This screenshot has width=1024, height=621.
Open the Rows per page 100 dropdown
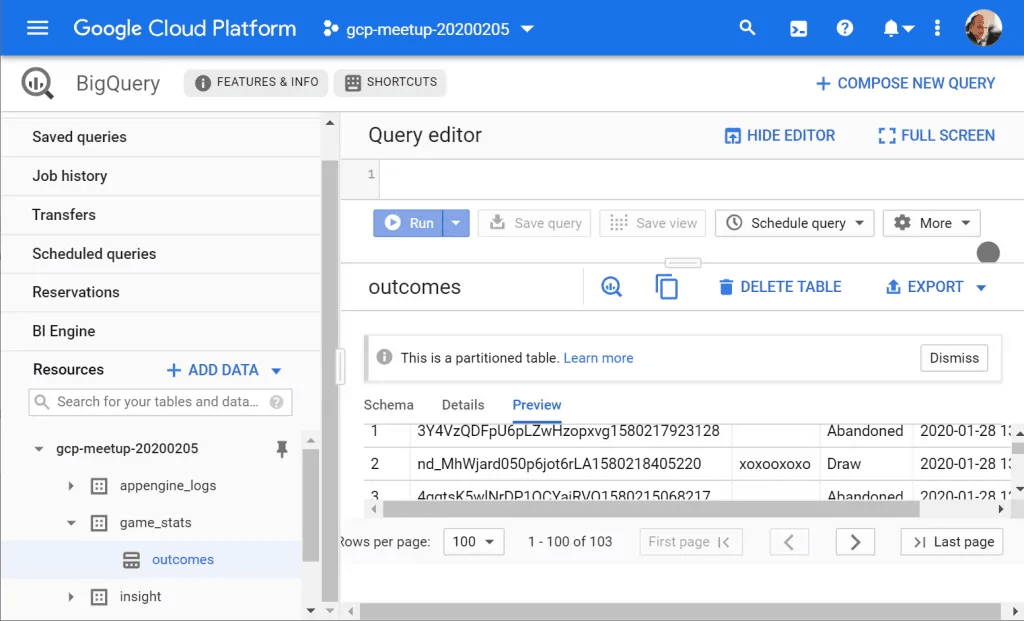pyautogui.click(x=473, y=542)
